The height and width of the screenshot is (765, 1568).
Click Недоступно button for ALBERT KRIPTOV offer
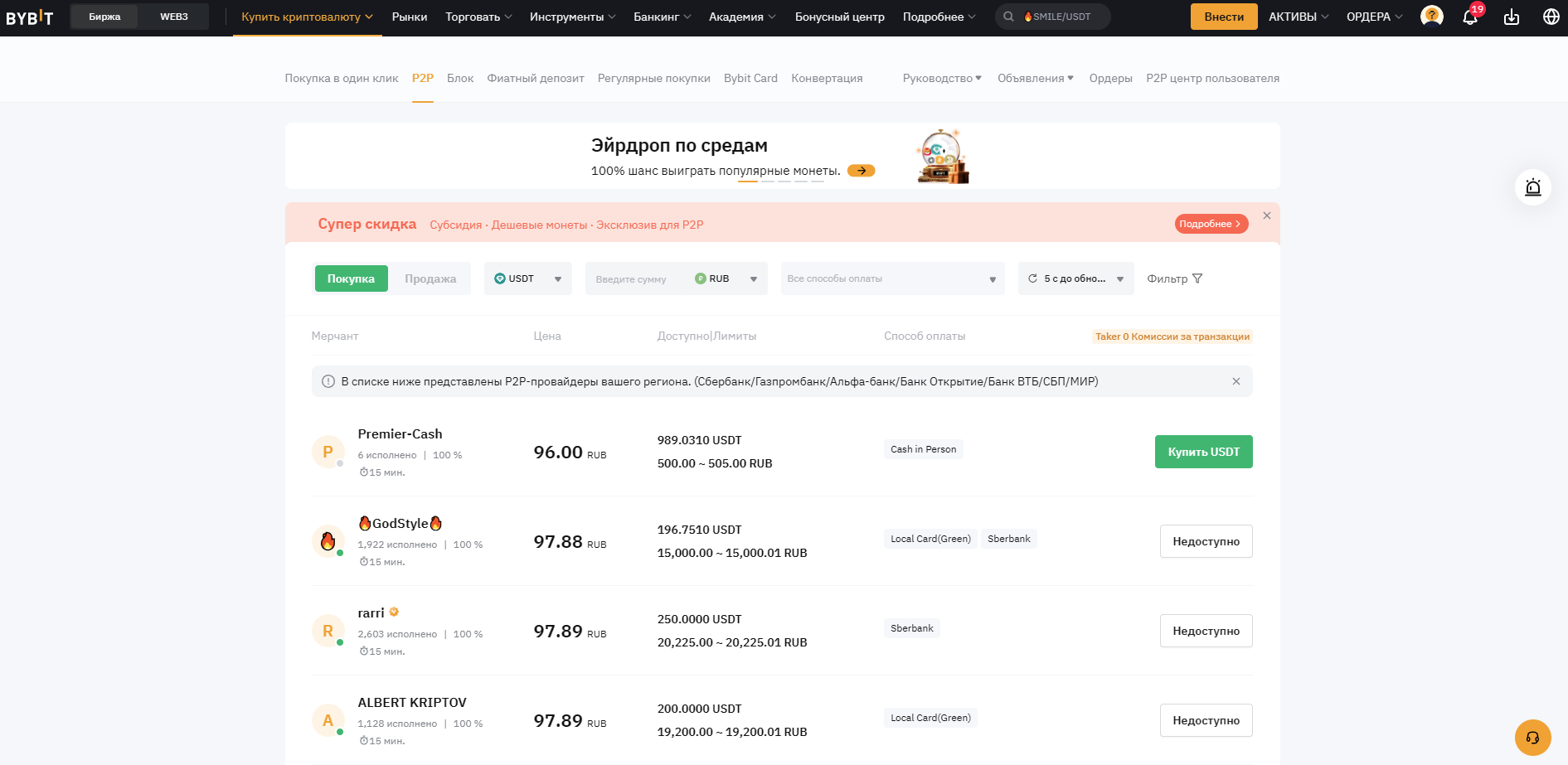1206,720
